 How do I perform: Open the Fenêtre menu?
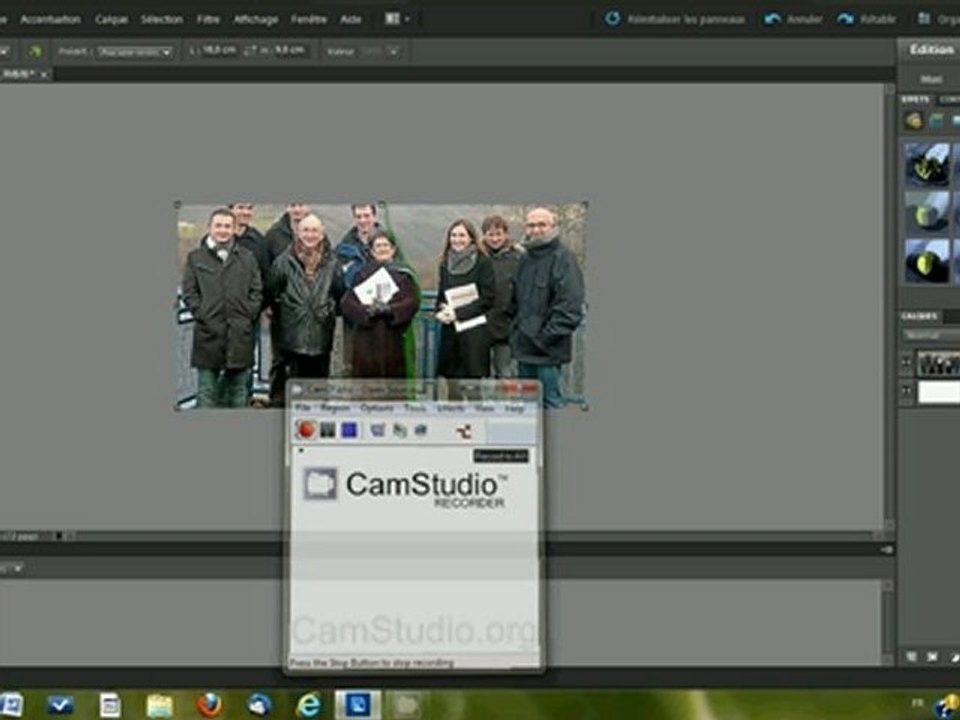pyautogui.click(x=309, y=19)
